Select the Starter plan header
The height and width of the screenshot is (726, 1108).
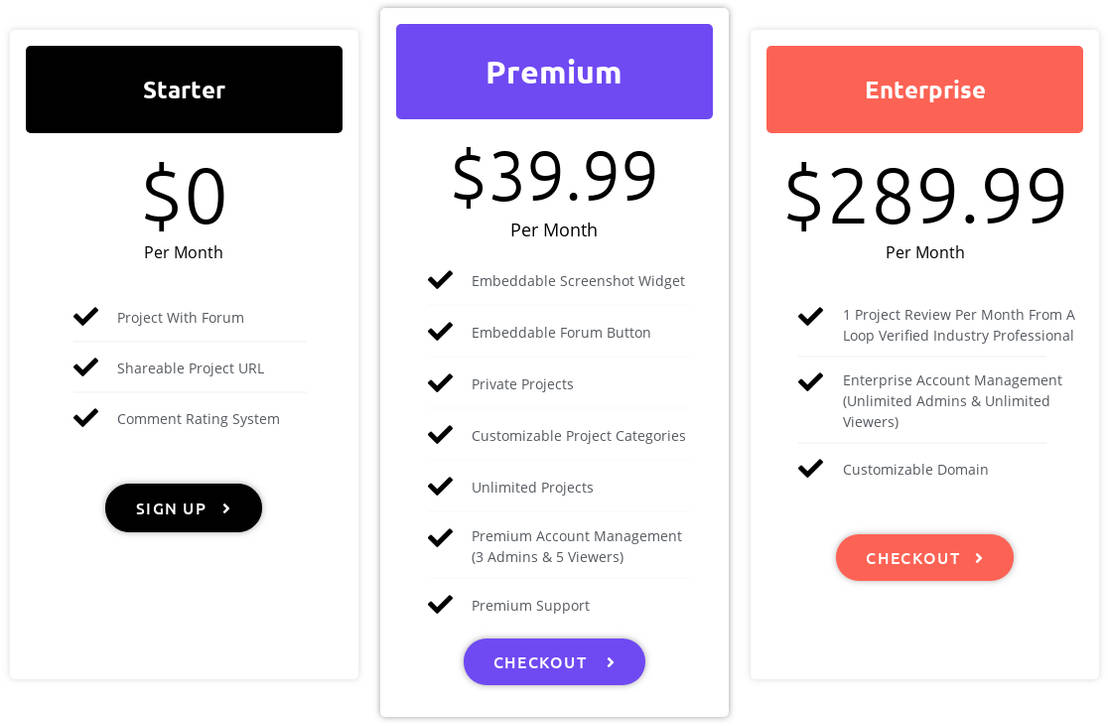(184, 89)
